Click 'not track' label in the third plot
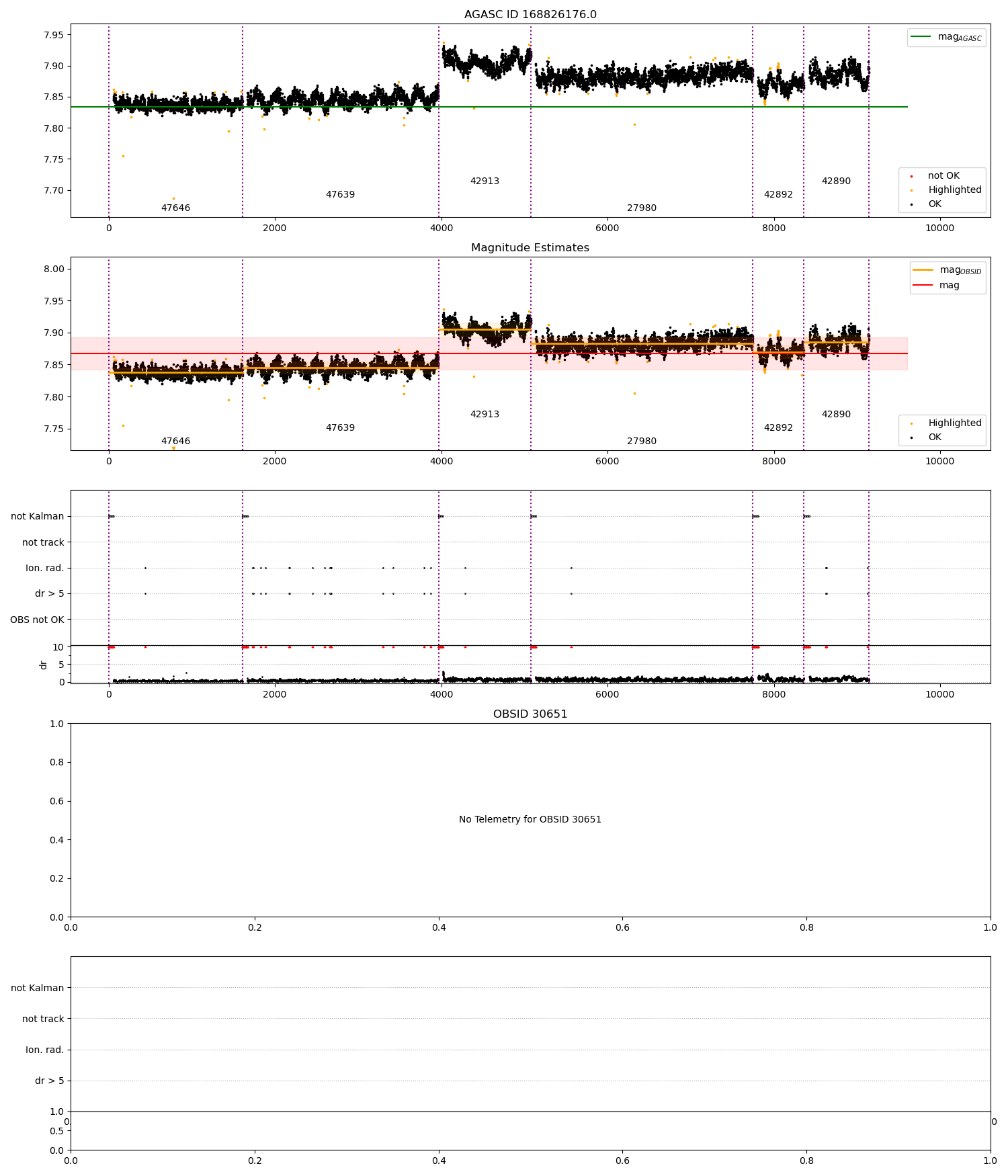Screen dimensions: 1008x1176 pos(43,543)
